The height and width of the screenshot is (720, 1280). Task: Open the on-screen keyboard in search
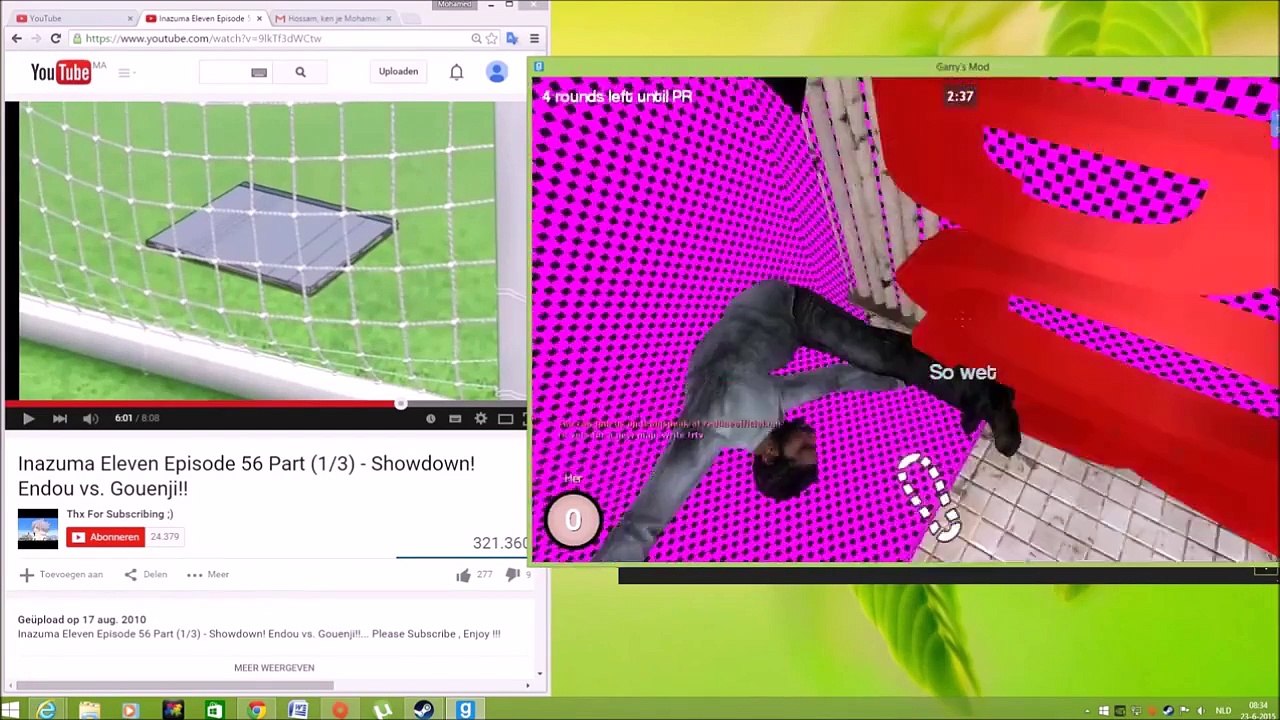tap(259, 72)
